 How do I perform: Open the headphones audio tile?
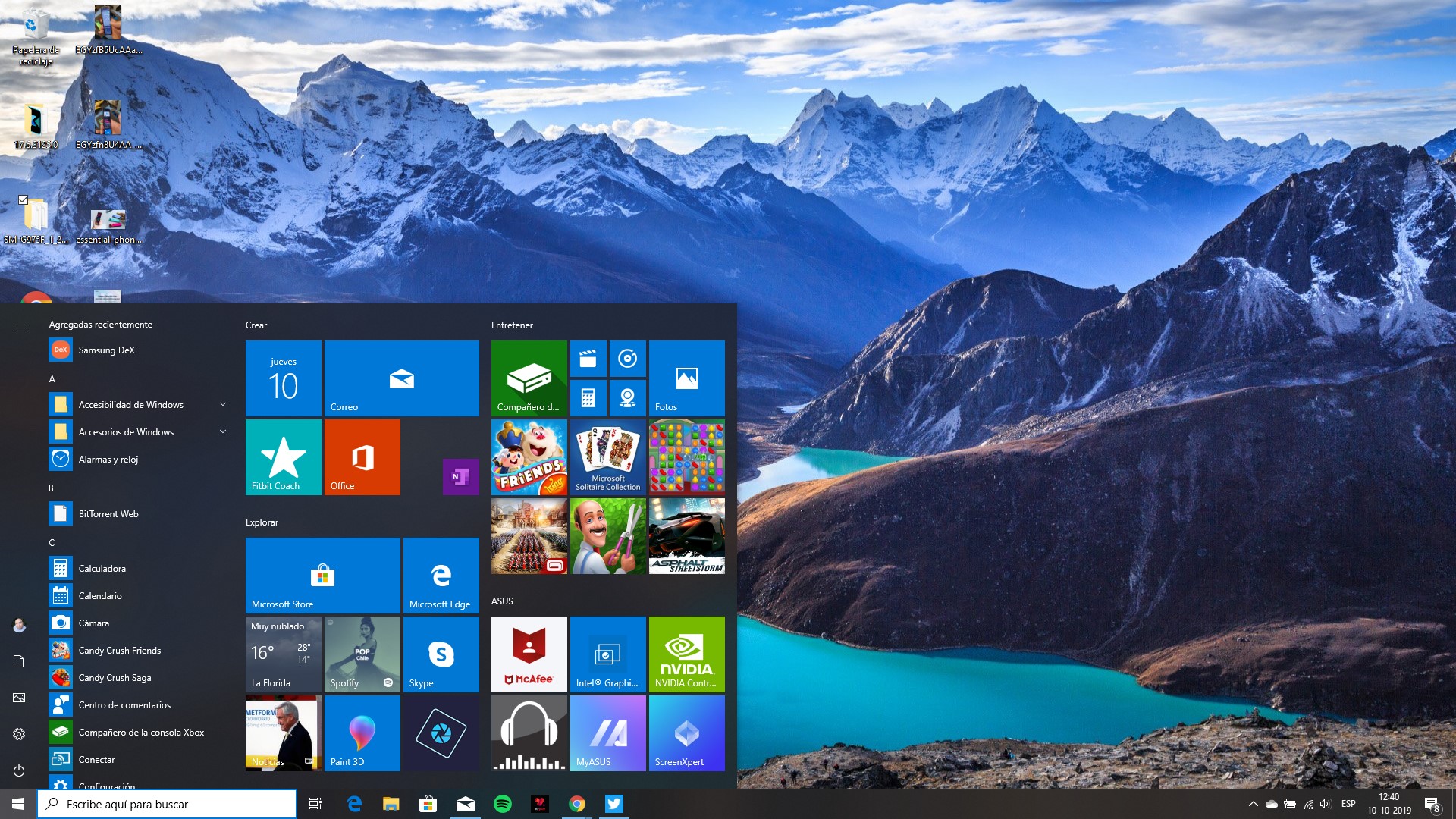[529, 733]
